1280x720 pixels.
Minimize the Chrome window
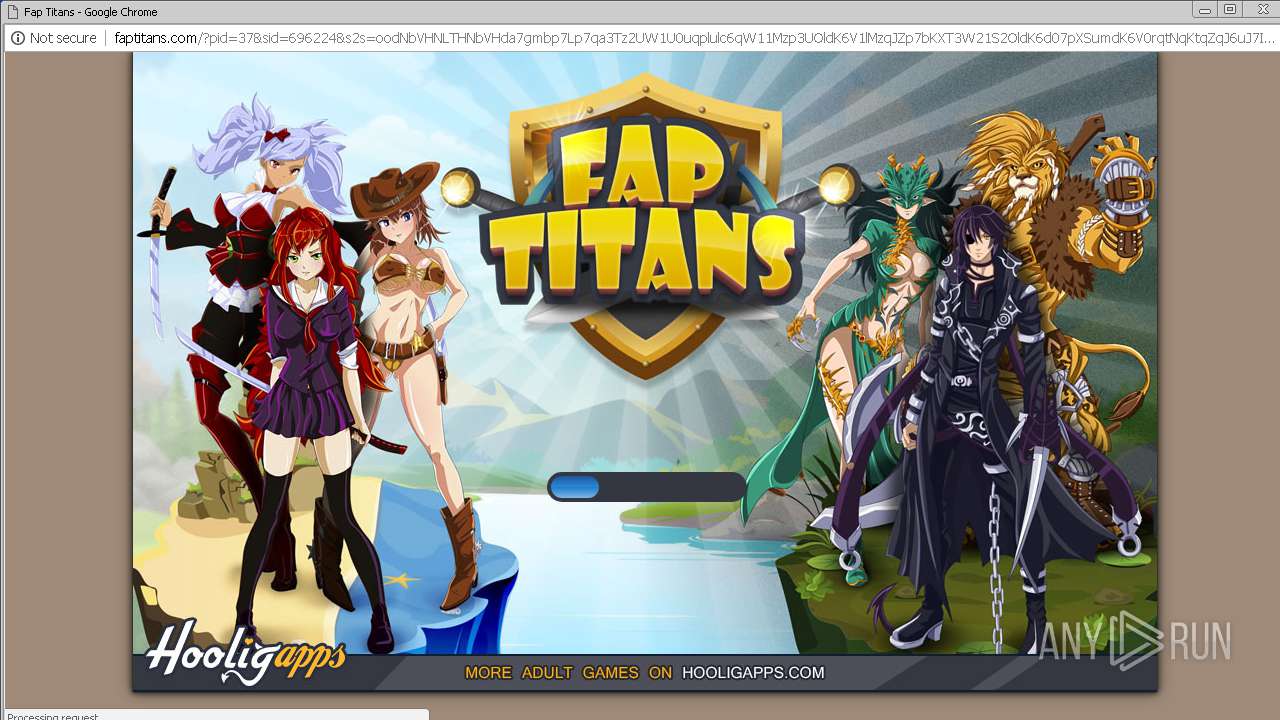click(1205, 10)
